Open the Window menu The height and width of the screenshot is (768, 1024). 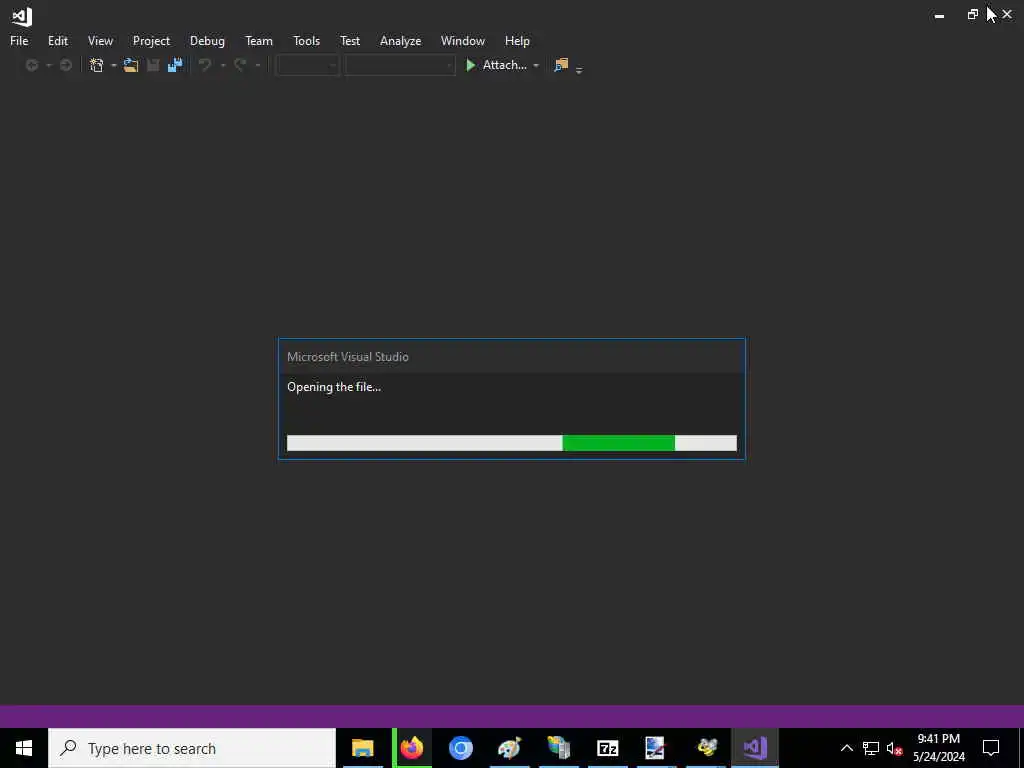(x=462, y=40)
